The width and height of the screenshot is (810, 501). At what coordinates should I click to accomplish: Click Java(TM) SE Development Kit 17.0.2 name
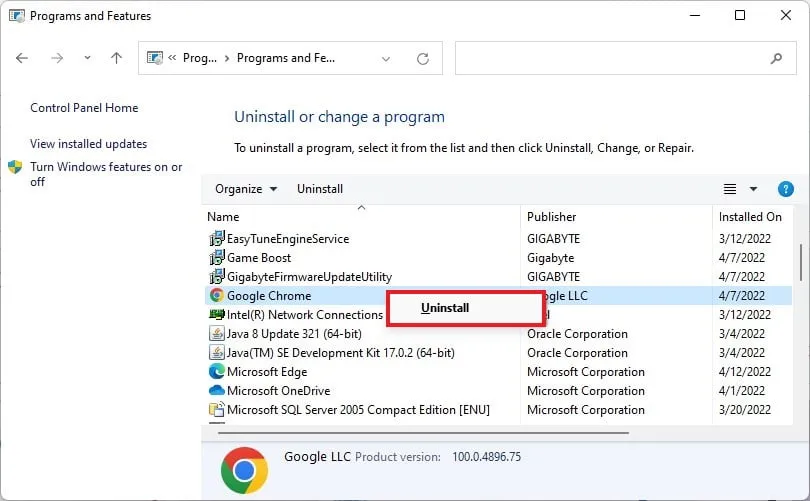[340, 353]
